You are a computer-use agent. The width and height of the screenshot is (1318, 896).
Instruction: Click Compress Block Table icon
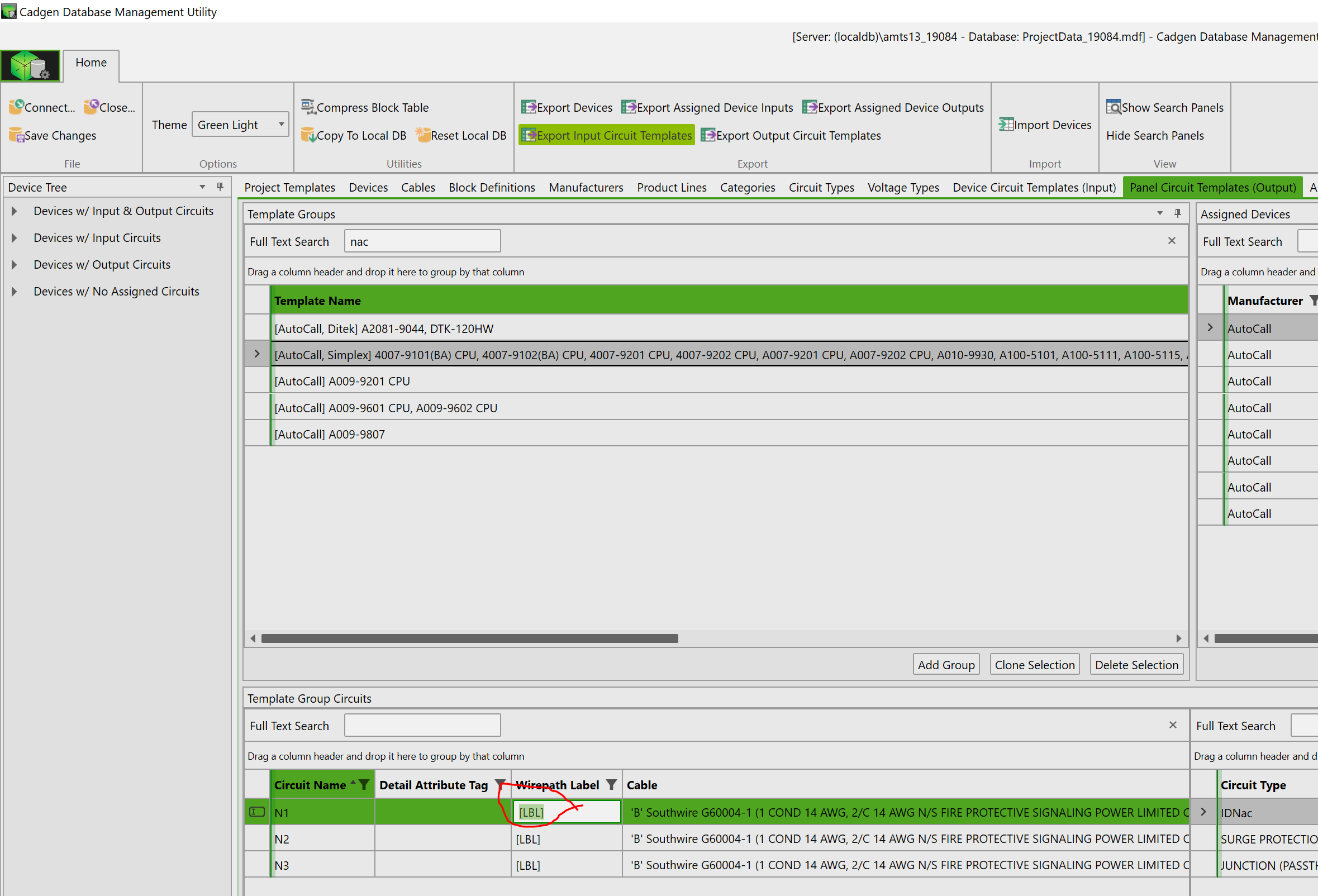point(308,107)
